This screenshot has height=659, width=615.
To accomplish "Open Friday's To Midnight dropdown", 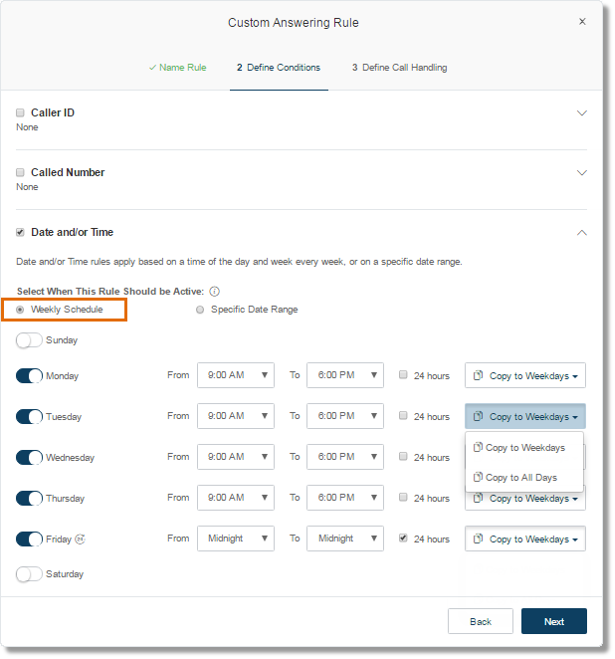I will 345,538.
